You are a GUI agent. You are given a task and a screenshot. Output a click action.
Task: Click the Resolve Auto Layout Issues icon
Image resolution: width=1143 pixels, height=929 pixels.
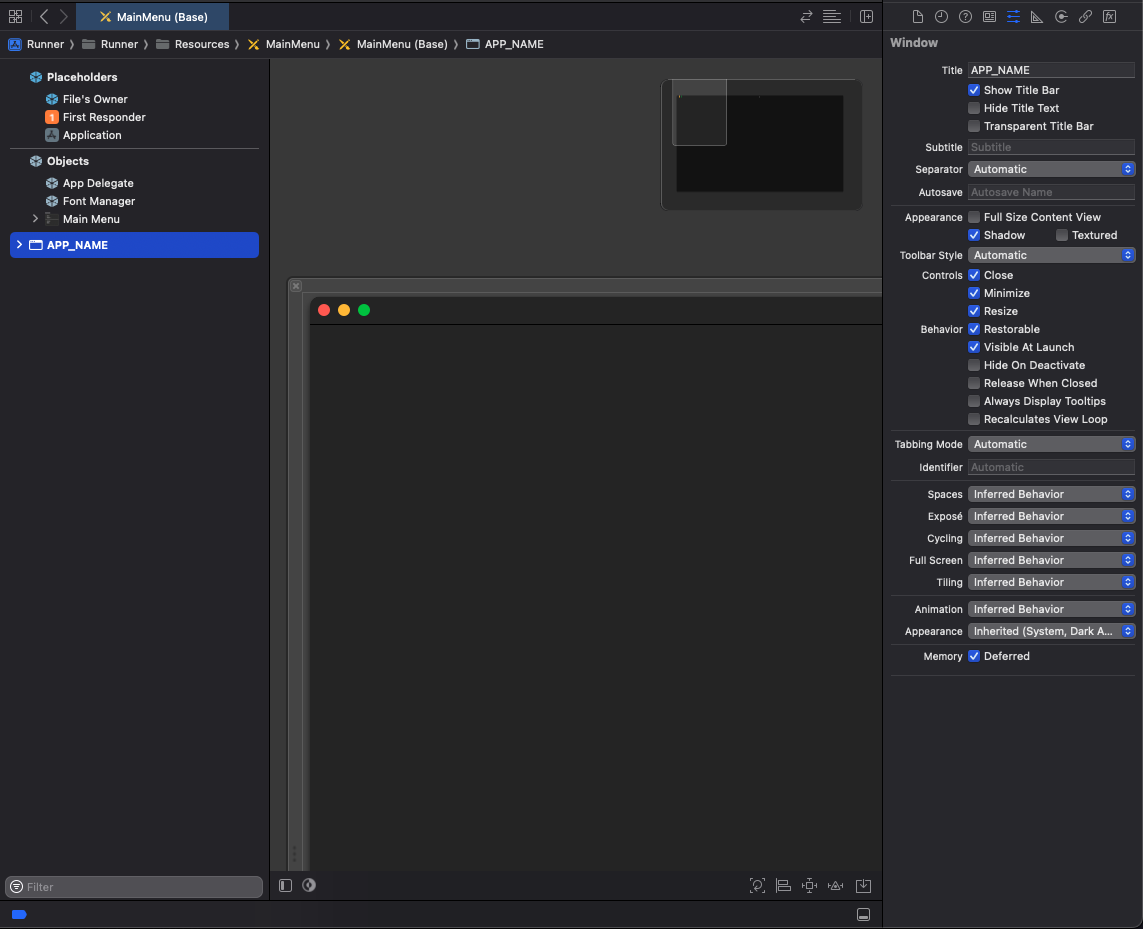(x=835, y=886)
